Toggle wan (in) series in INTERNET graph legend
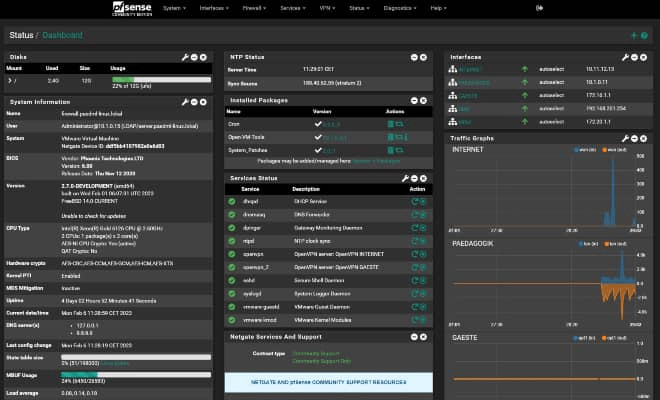The width and height of the screenshot is (660, 400). 585,150
